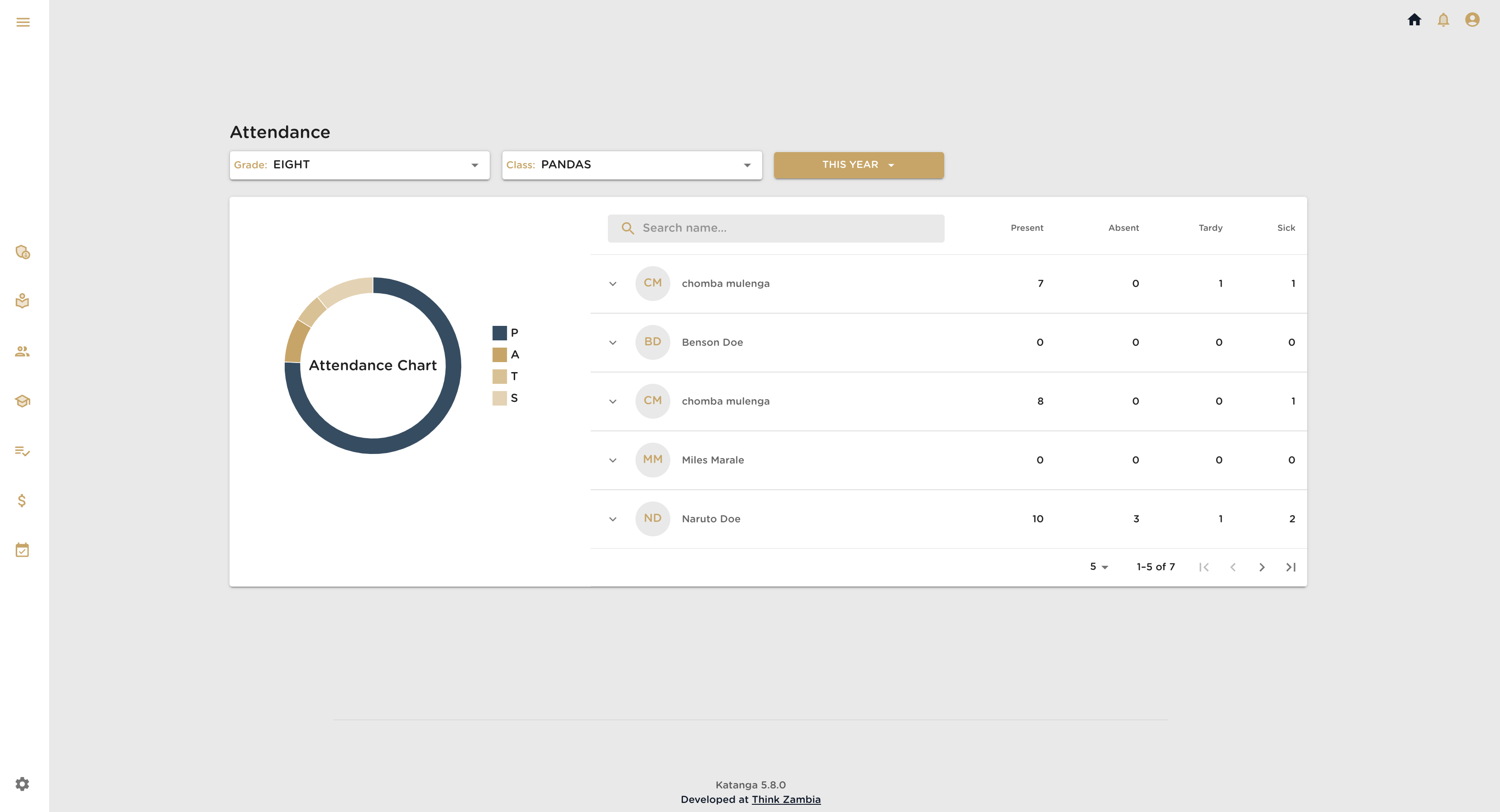This screenshot has width=1500, height=812.
Task: Click the A legend swatch
Action: coord(500,355)
